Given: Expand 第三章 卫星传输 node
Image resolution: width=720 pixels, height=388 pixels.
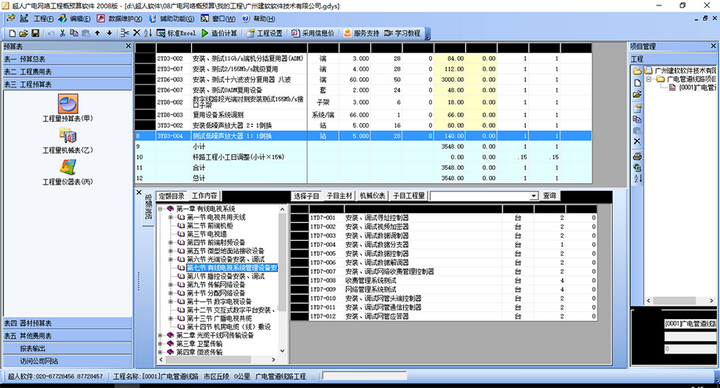Looking at the screenshot, I should tap(160, 344).
